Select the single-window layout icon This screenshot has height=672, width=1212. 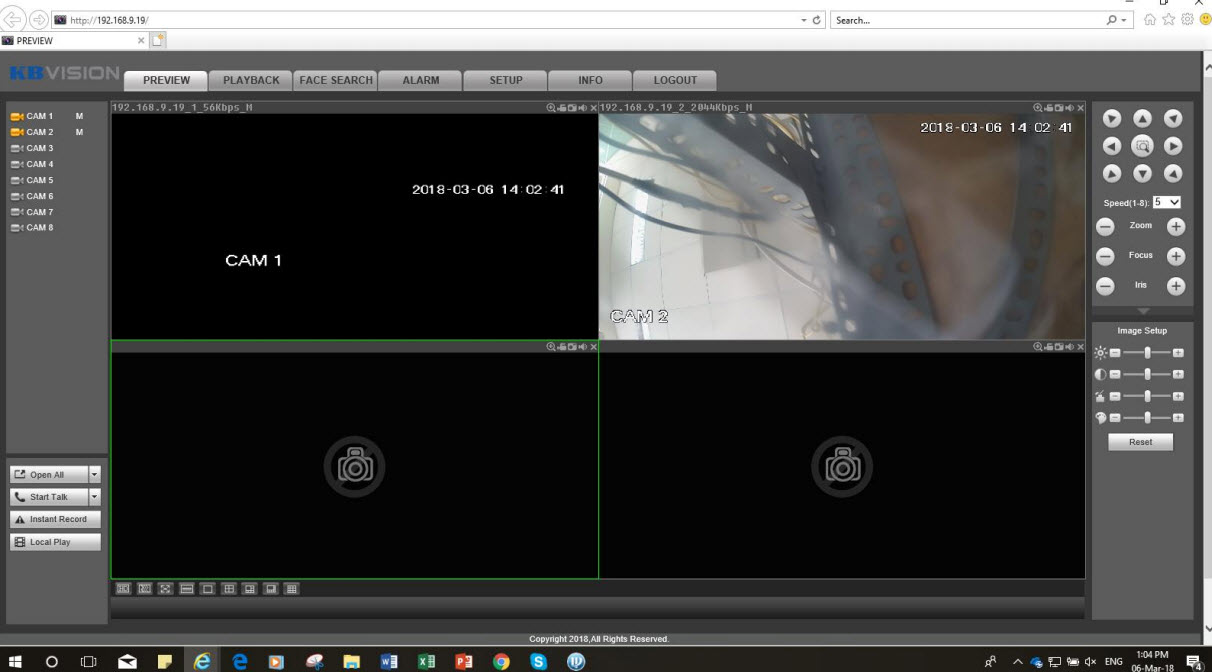click(x=208, y=589)
